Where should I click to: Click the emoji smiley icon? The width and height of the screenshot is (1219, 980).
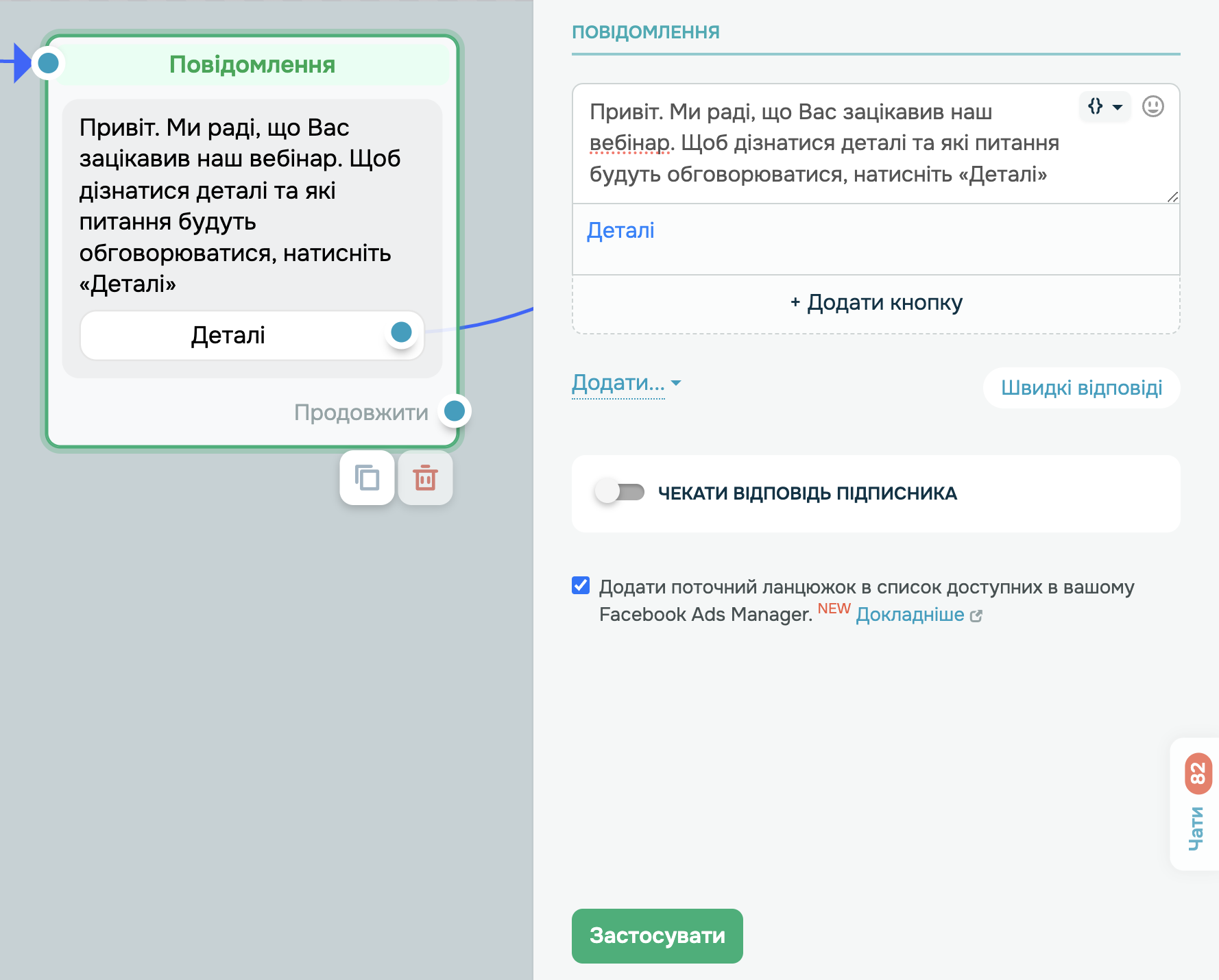(x=1153, y=107)
